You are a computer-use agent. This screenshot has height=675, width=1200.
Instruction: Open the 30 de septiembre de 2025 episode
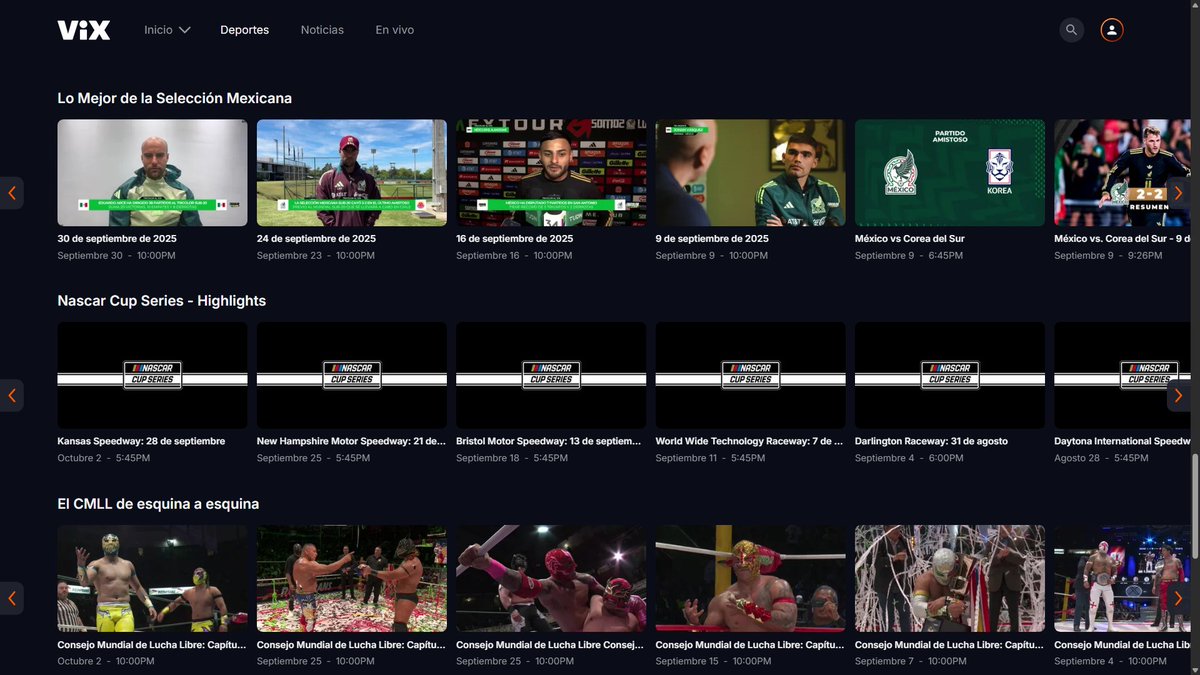pyautogui.click(x=151, y=171)
